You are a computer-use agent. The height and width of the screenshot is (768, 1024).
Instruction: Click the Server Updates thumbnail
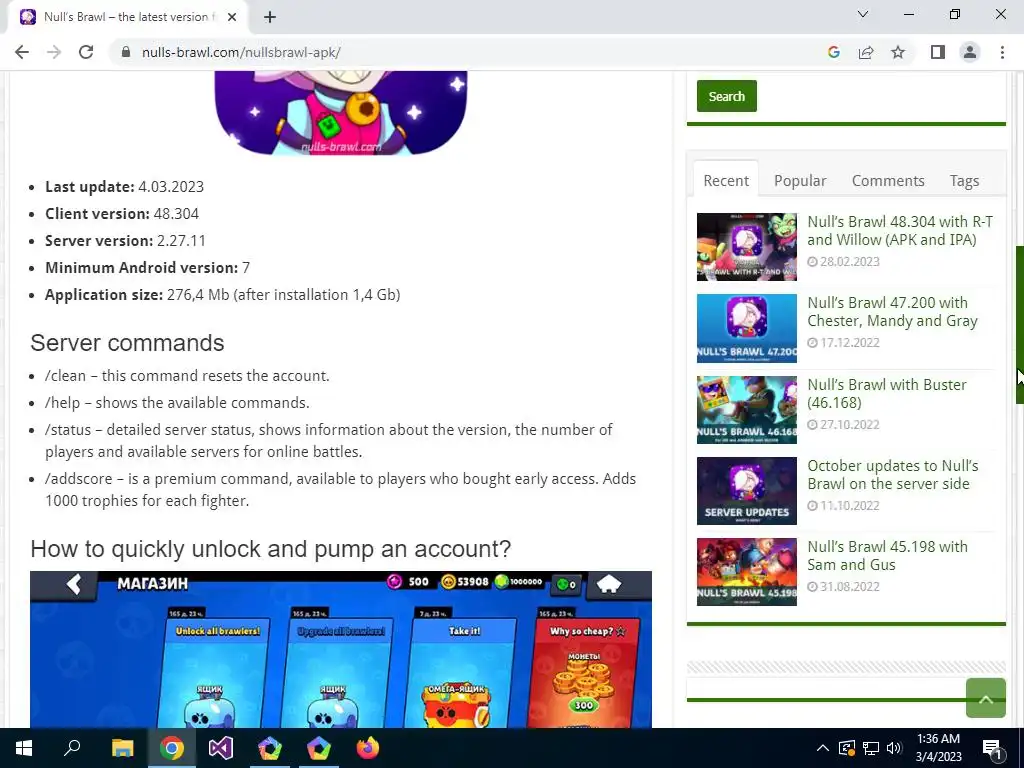coord(746,490)
